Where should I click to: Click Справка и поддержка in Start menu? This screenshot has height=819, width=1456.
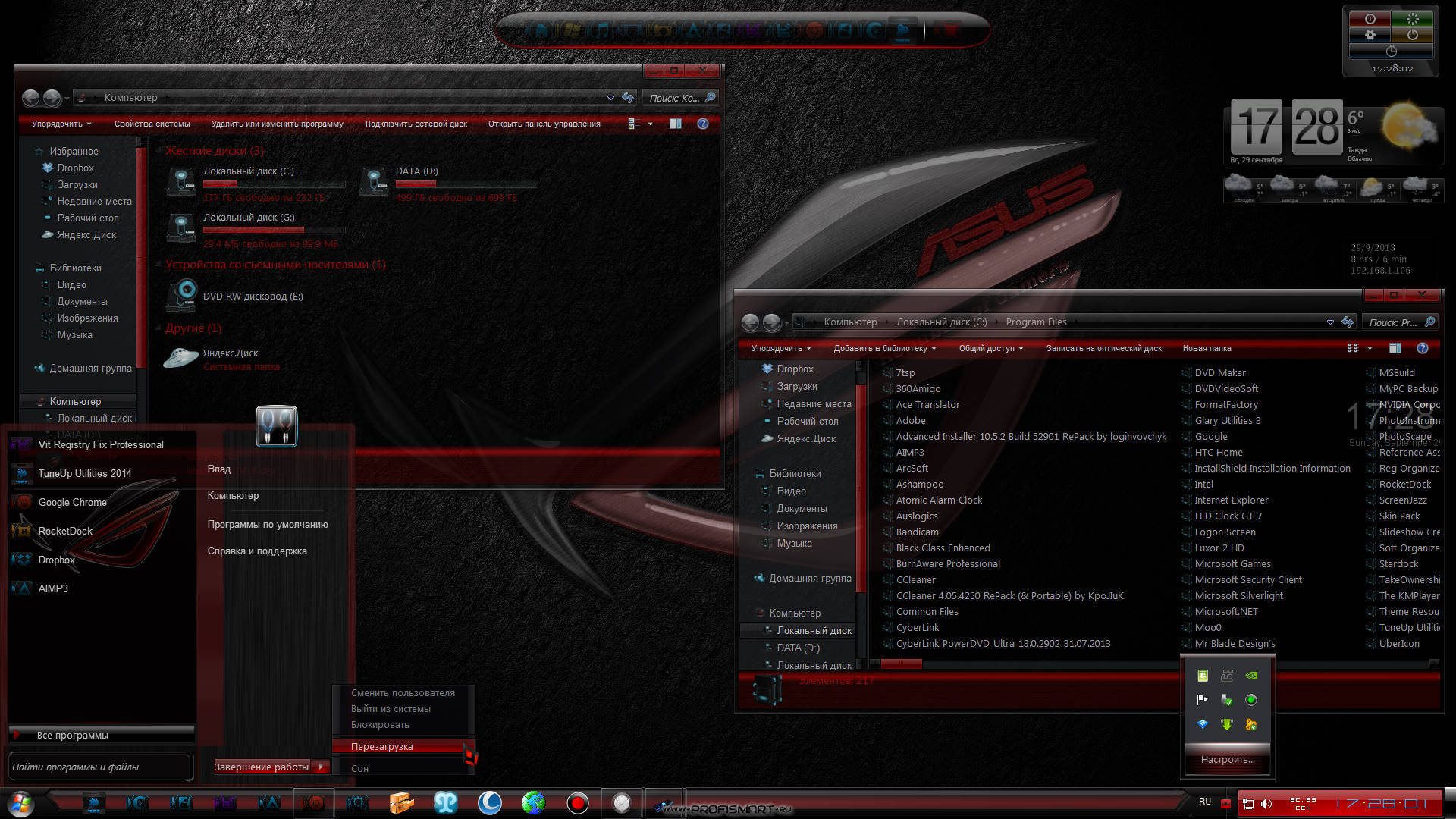click(256, 550)
